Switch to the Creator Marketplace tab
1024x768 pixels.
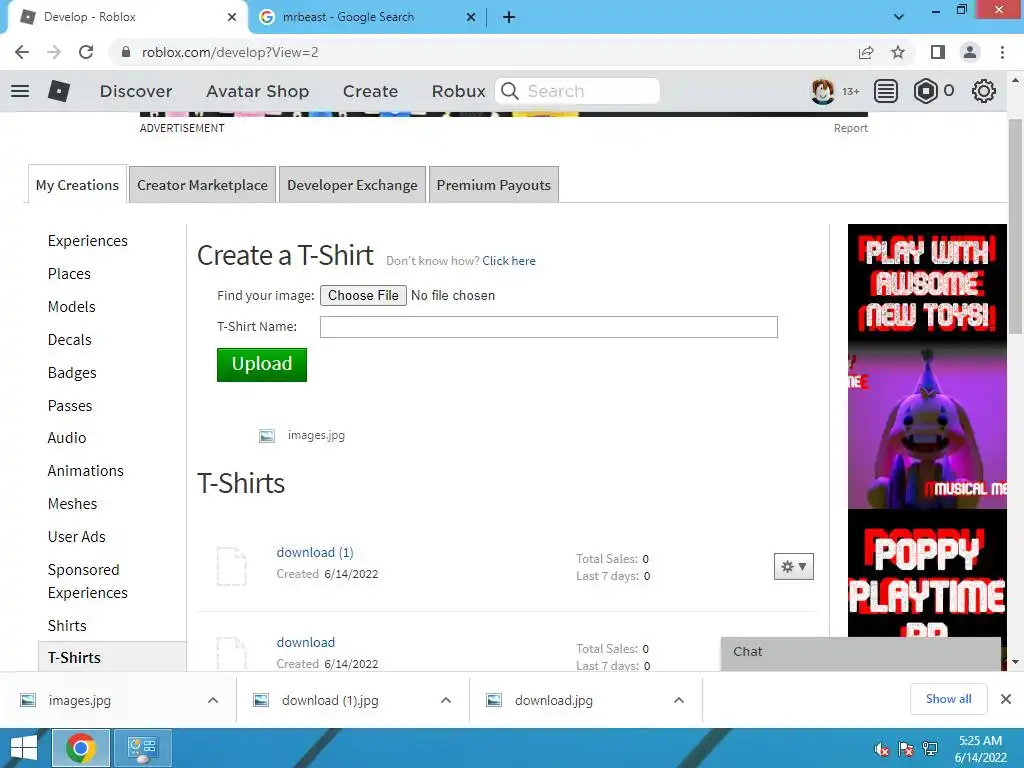tap(202, 185)
